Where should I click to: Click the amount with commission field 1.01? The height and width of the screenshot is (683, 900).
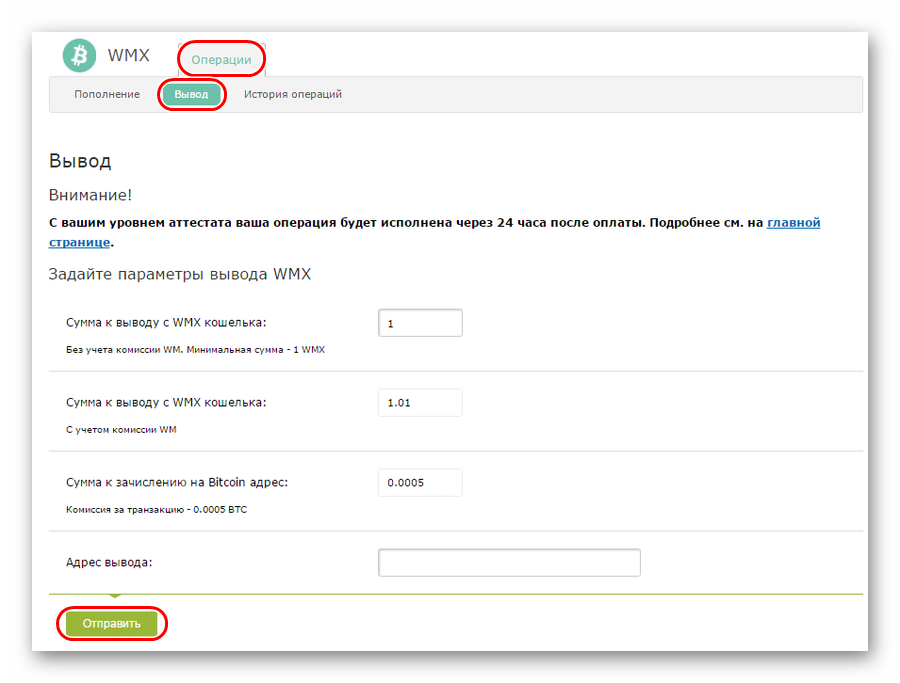point(420,403)
